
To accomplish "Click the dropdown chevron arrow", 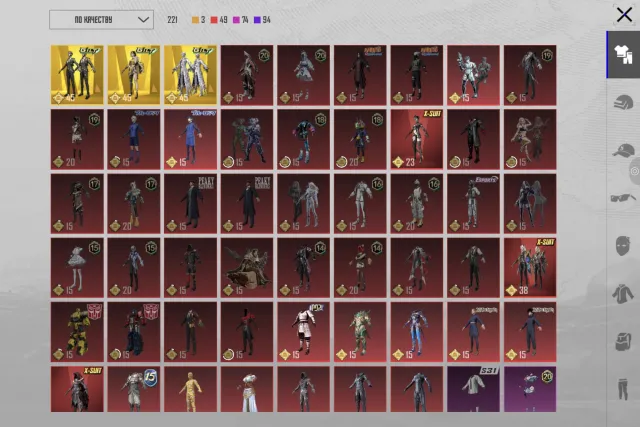I will (x=143, y=20).
